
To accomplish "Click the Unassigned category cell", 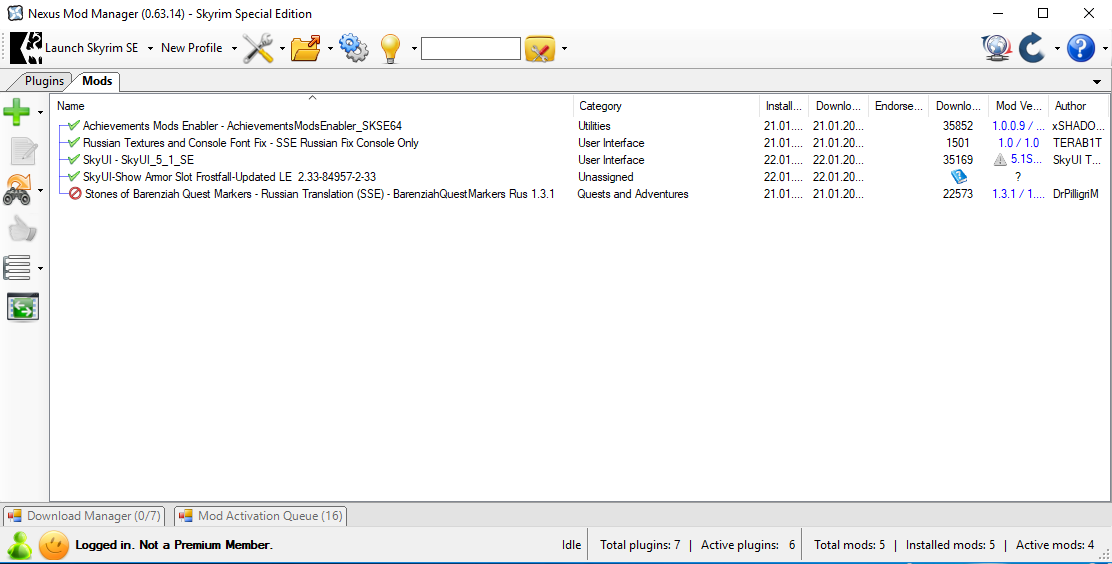I will point(606,177).
